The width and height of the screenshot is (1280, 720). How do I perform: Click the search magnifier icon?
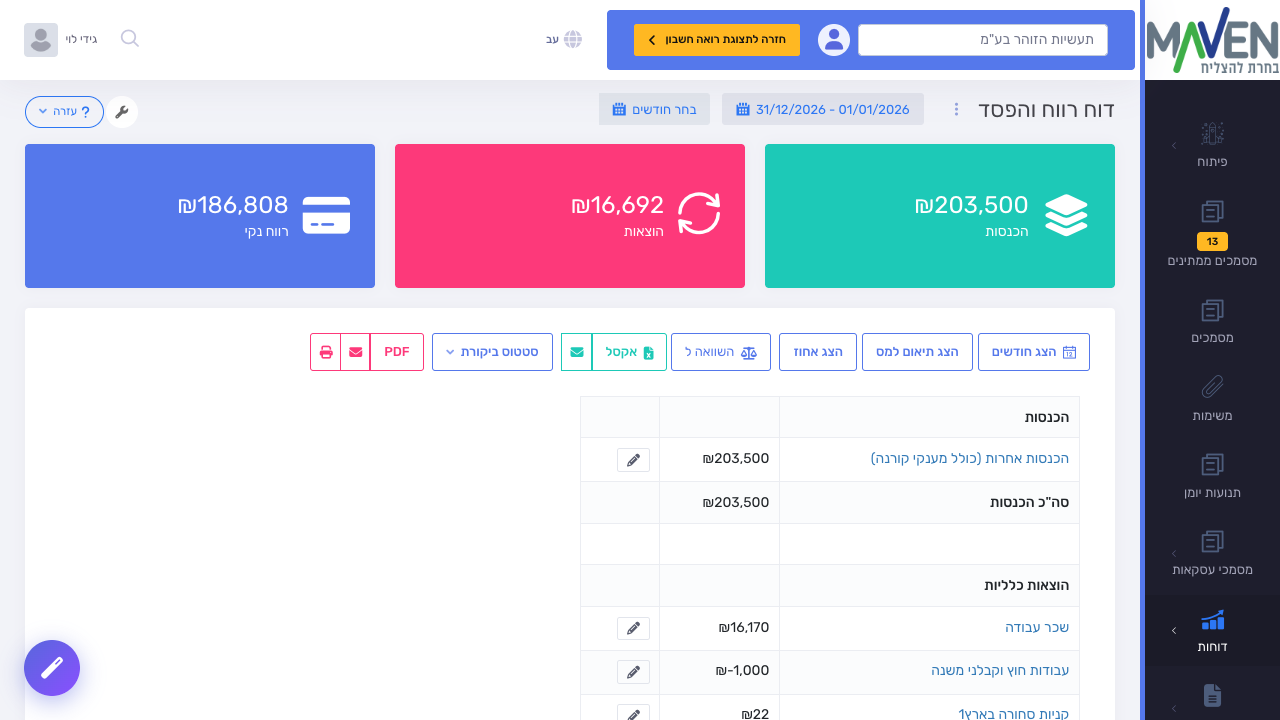point(130,39)
